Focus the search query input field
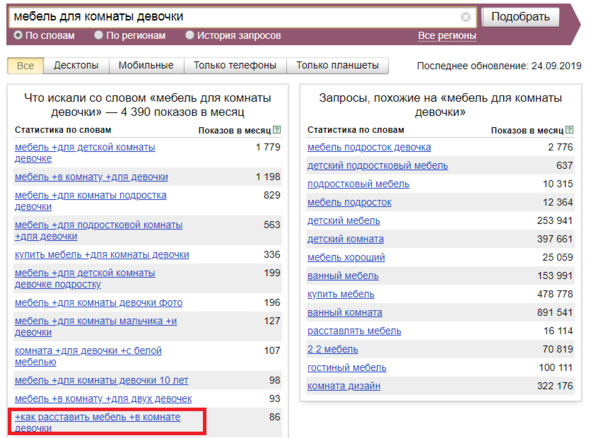This screenshot has width=591, height=438. (x=235, y=17)
